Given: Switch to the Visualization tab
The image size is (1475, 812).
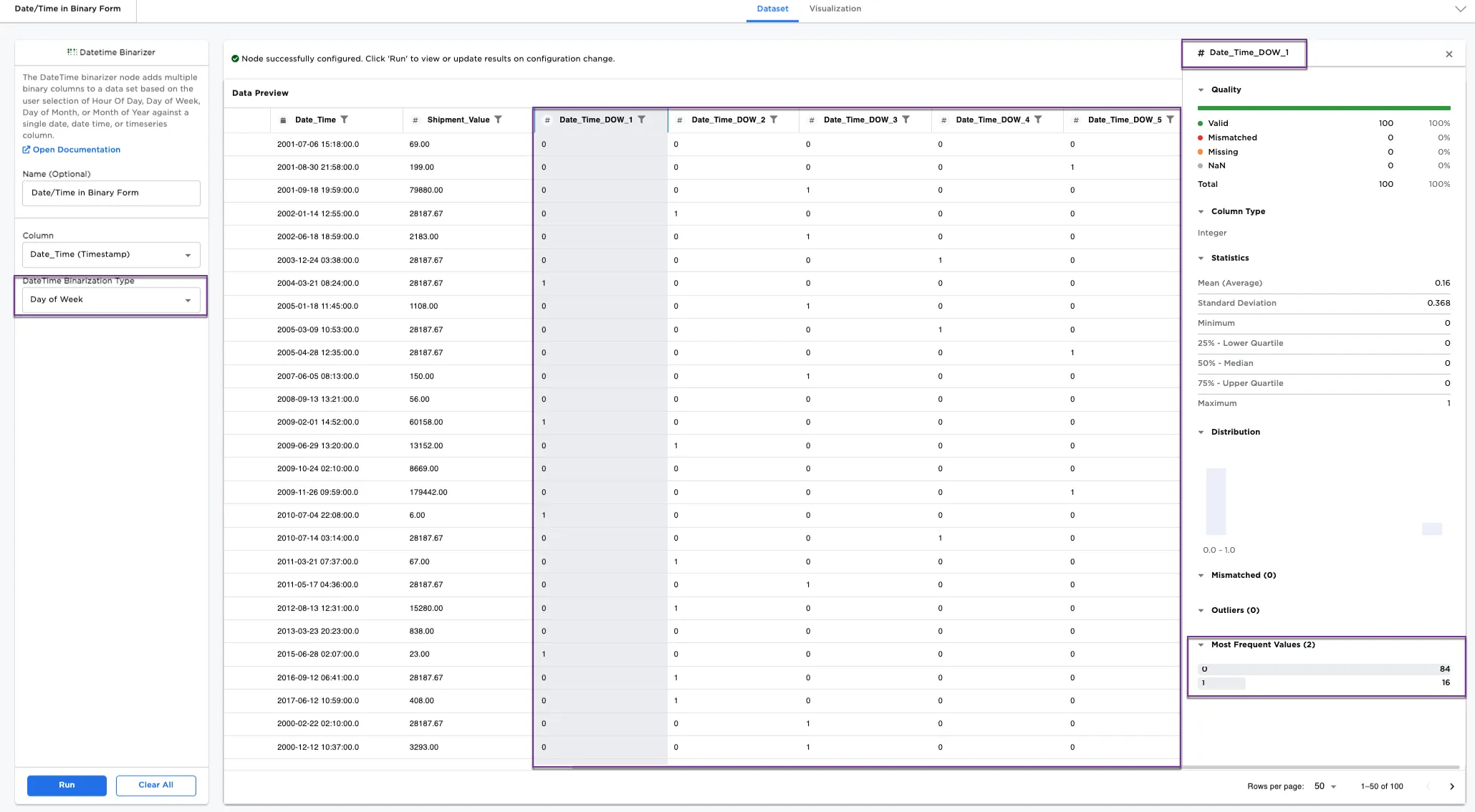Looking at the screenshot, I should click(835, 9).
